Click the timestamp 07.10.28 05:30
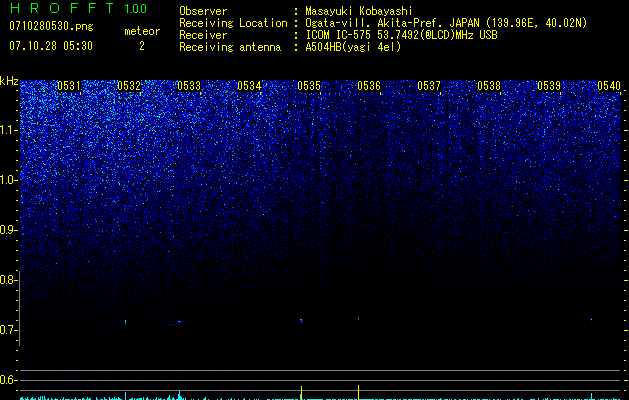The image size is (629, 400). coord(51,46)
